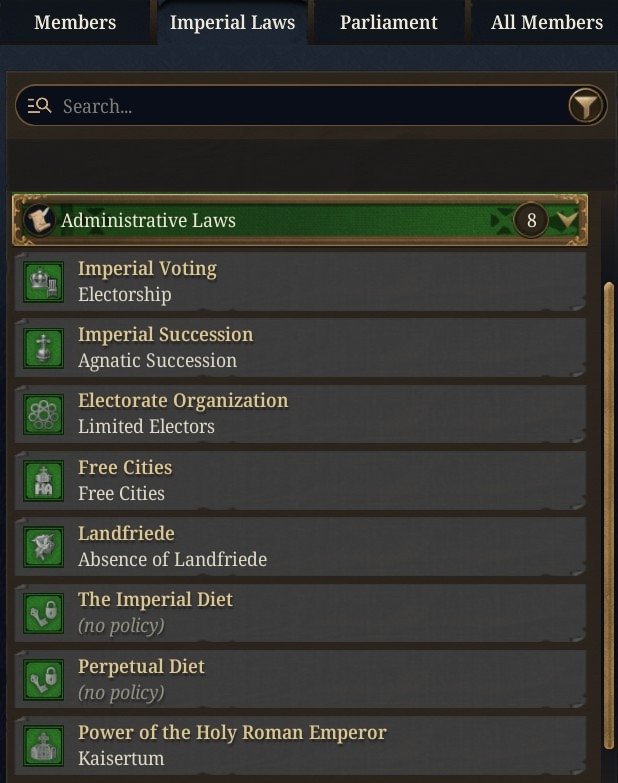This screenshot has height=783, width=618.
Task: Switch to the Parliament tab
Action: (388, 22)
